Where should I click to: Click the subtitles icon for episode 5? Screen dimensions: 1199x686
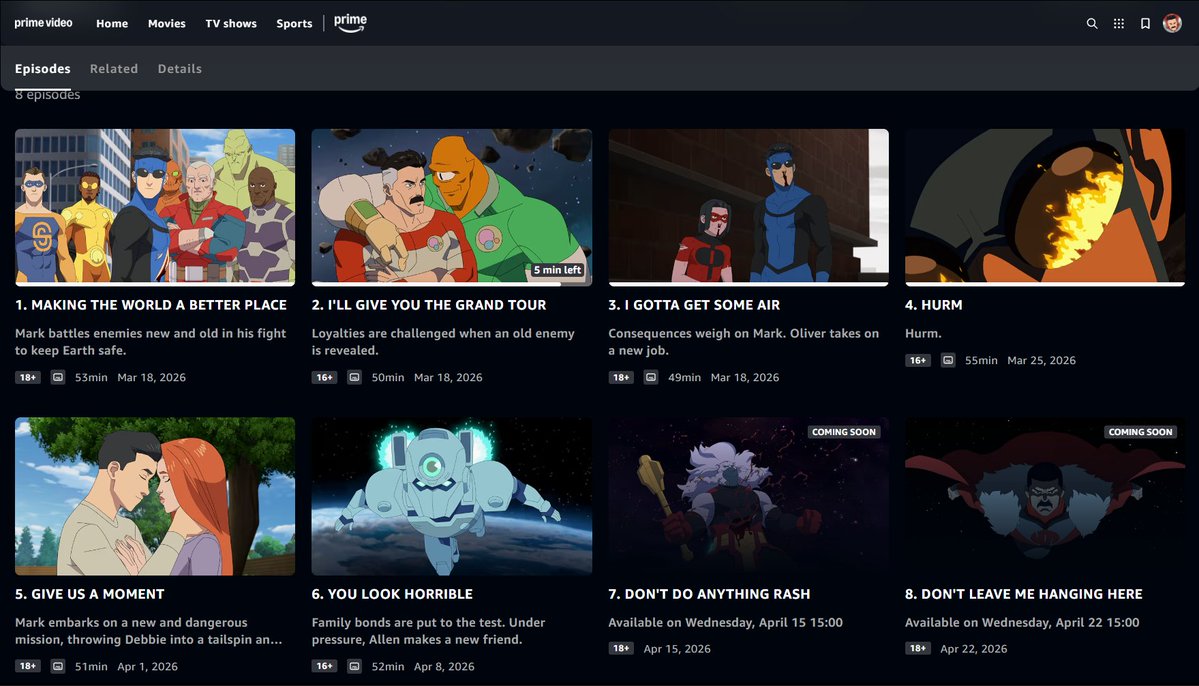pyautogui.click(x=58, y=666)
